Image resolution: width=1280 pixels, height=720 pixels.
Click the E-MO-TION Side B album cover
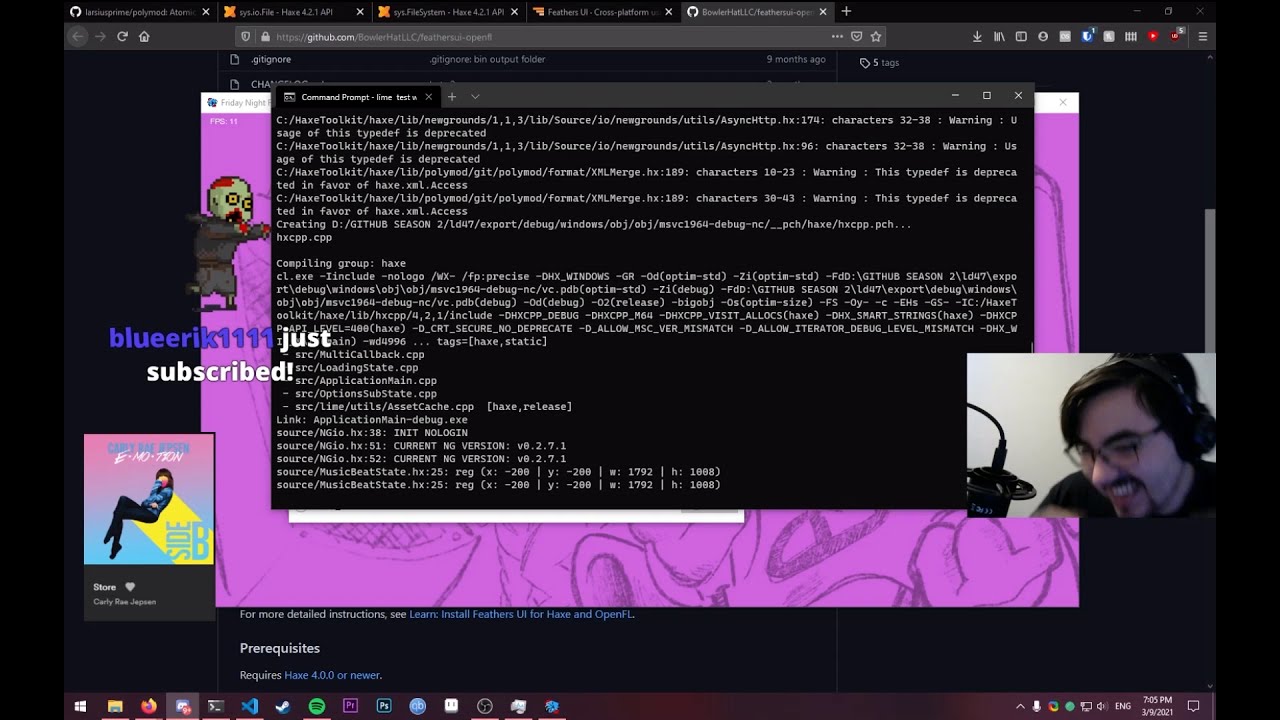click(149, 499)
